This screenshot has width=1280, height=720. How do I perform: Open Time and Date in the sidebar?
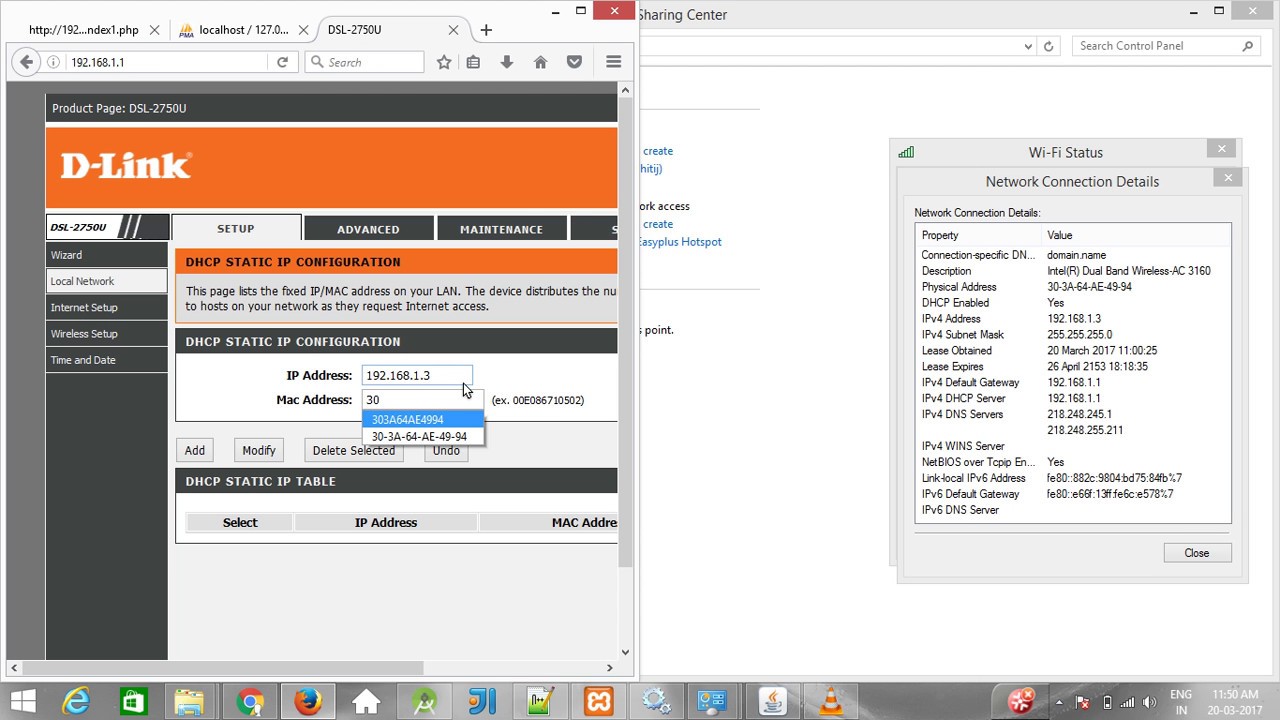[107, 360]
